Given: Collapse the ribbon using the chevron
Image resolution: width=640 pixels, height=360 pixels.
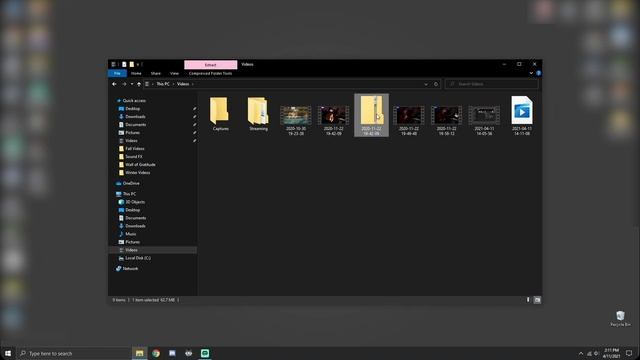Looking at the screenshot, I should (531, 73).
